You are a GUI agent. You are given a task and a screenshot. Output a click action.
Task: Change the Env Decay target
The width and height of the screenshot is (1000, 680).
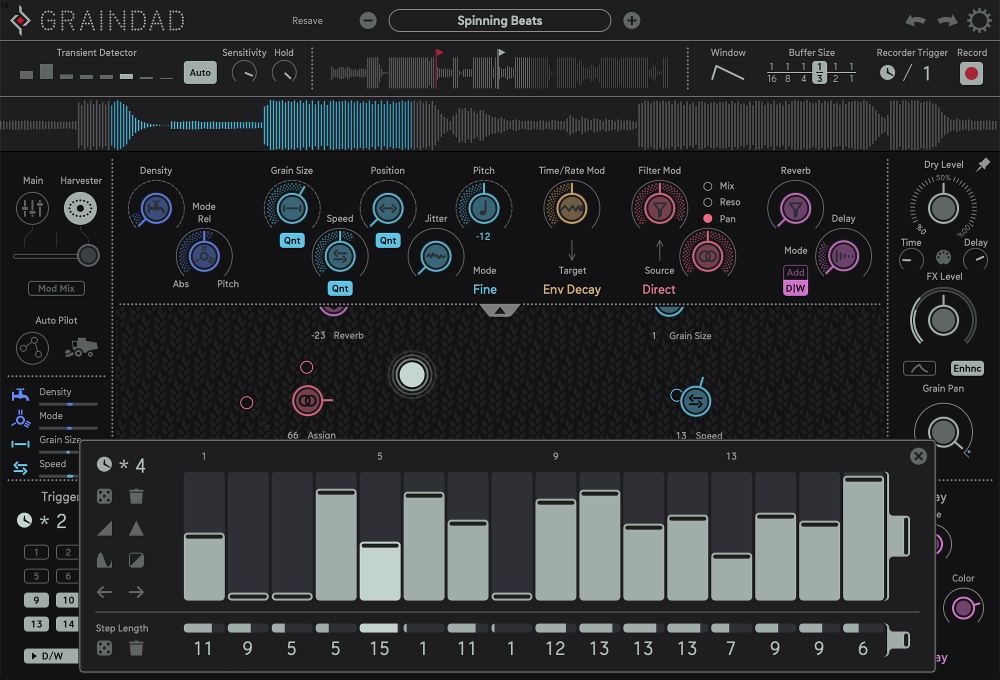pos(572,289)
